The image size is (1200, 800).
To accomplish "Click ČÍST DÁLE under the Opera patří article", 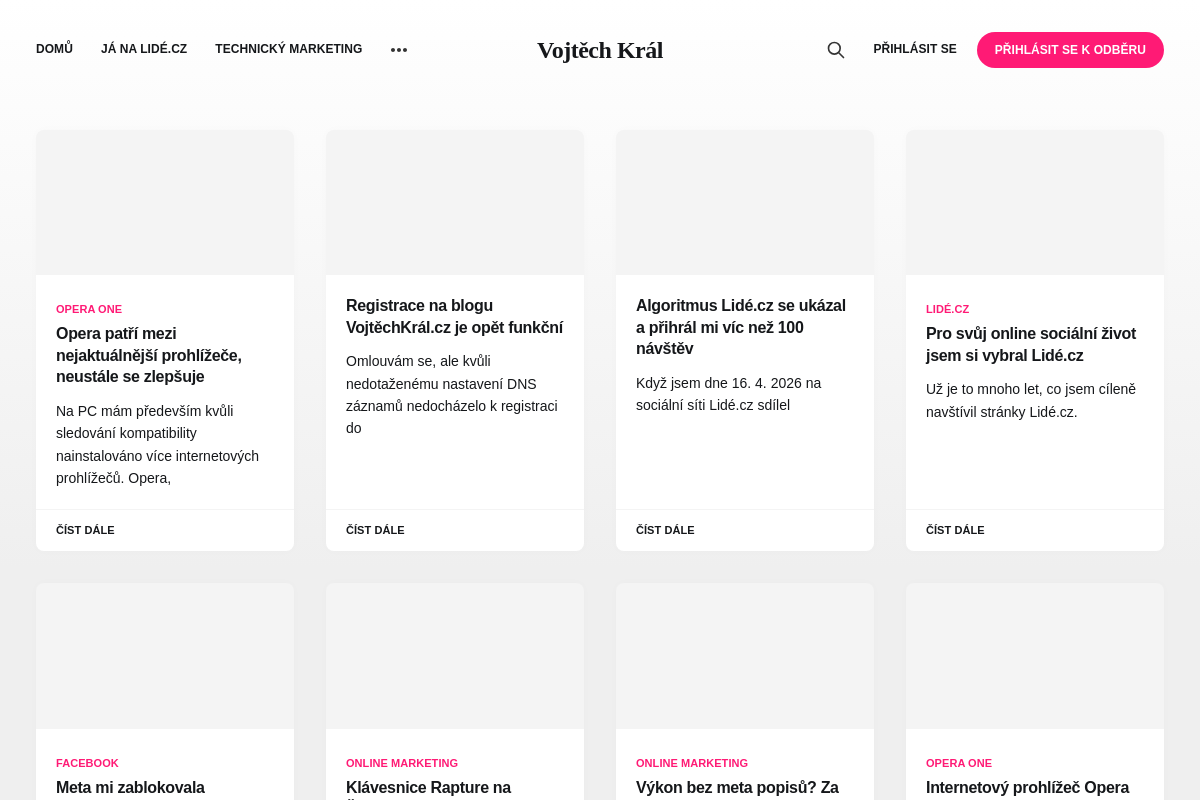I will [x=85, y=530].
